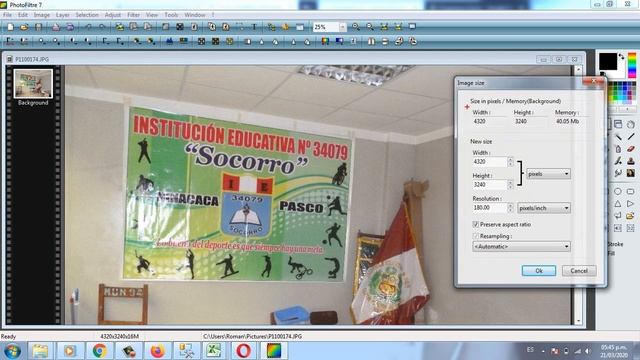Open the Layer menu

coord(62,15)
